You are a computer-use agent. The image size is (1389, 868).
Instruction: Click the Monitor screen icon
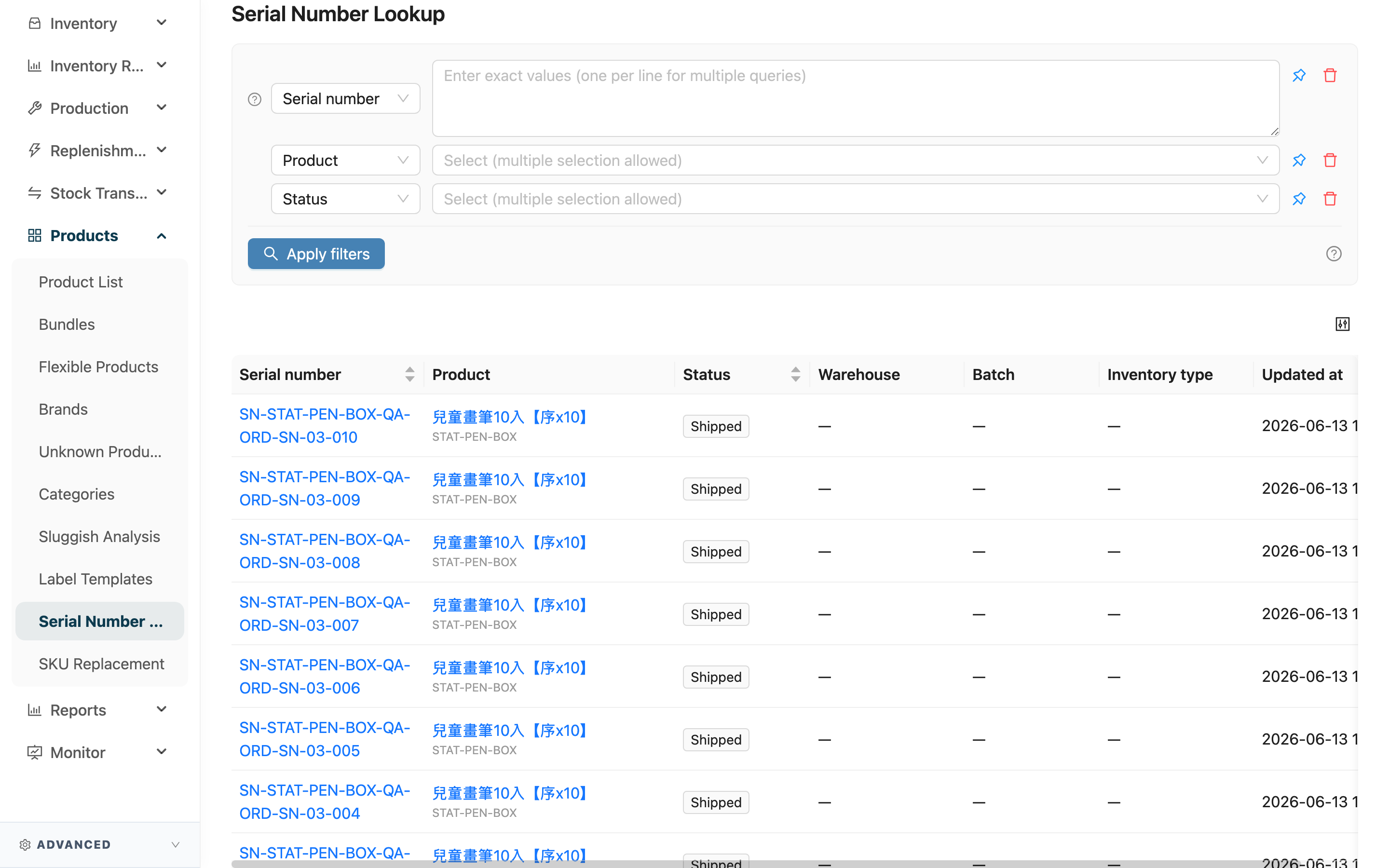pos(34,752)
